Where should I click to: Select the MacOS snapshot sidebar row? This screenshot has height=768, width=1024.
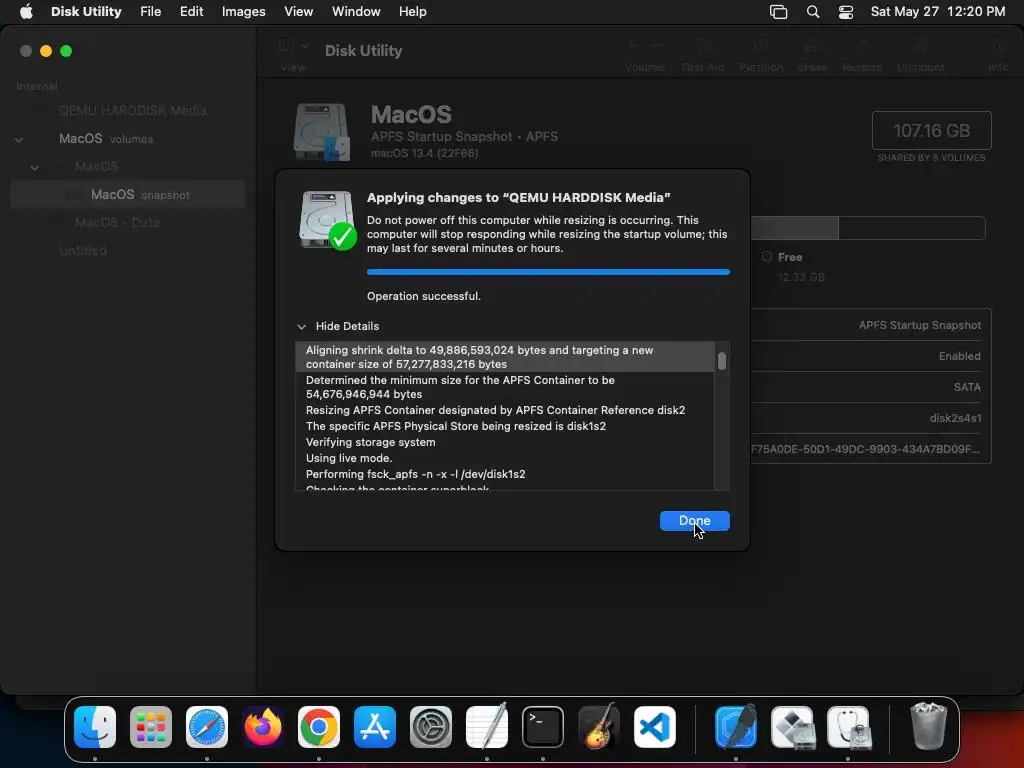pos(128,195)
